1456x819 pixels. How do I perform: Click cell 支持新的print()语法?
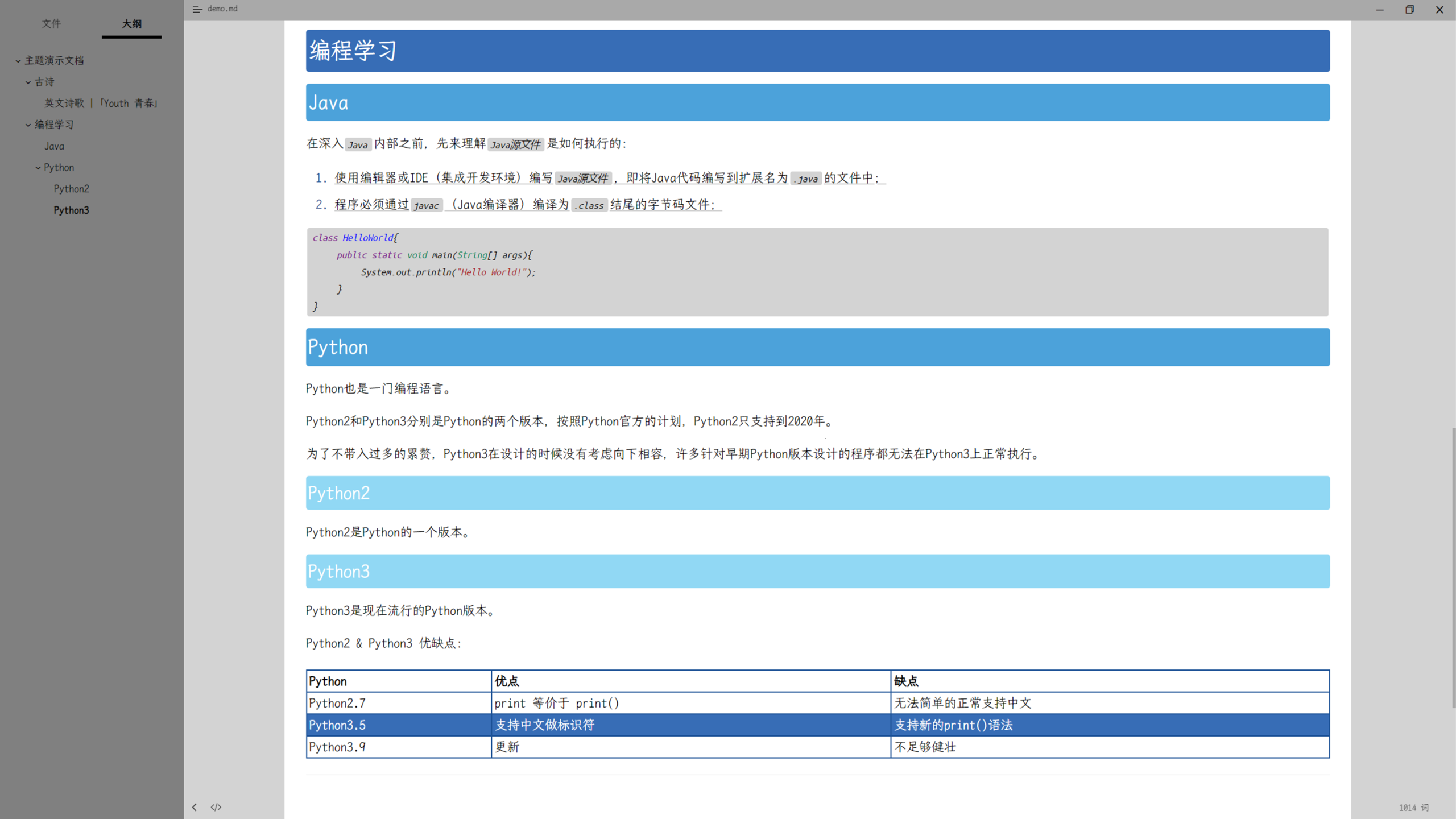(1110, 725)
